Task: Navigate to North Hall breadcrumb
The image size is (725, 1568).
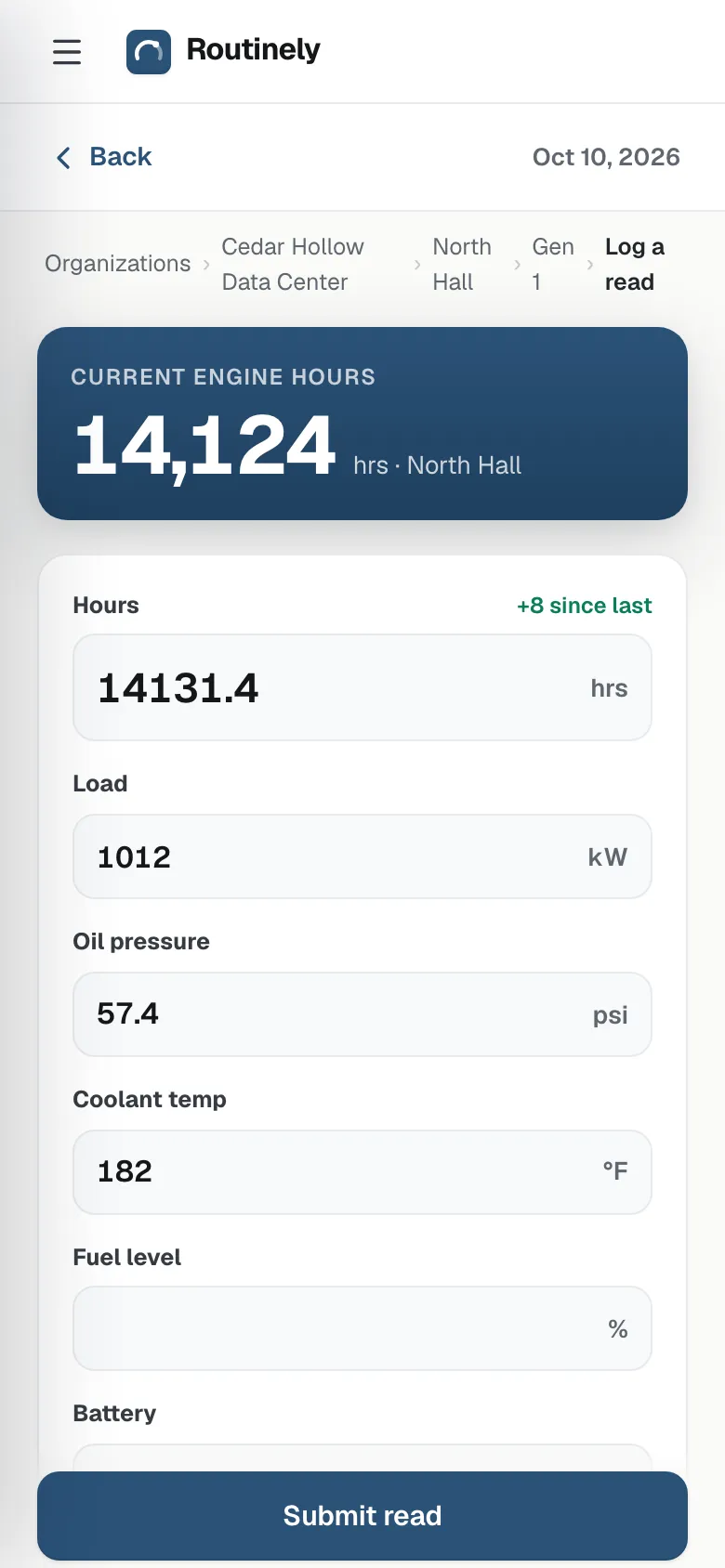Action: click(x=462, y=265)
